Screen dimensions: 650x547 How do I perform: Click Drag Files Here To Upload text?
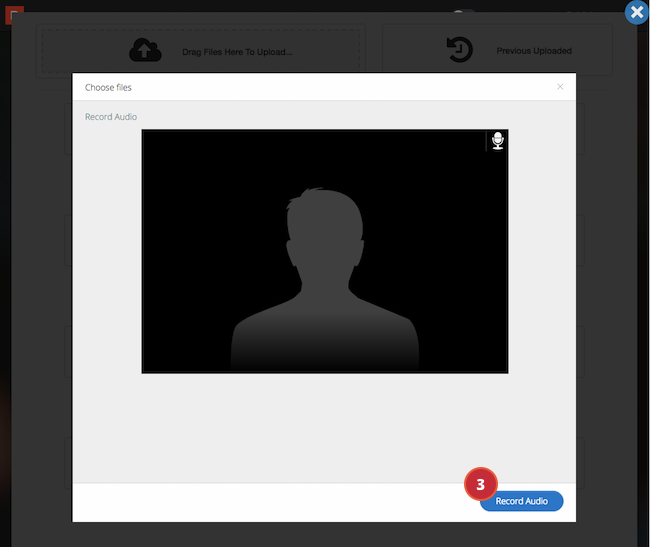(x=238, y=52)
